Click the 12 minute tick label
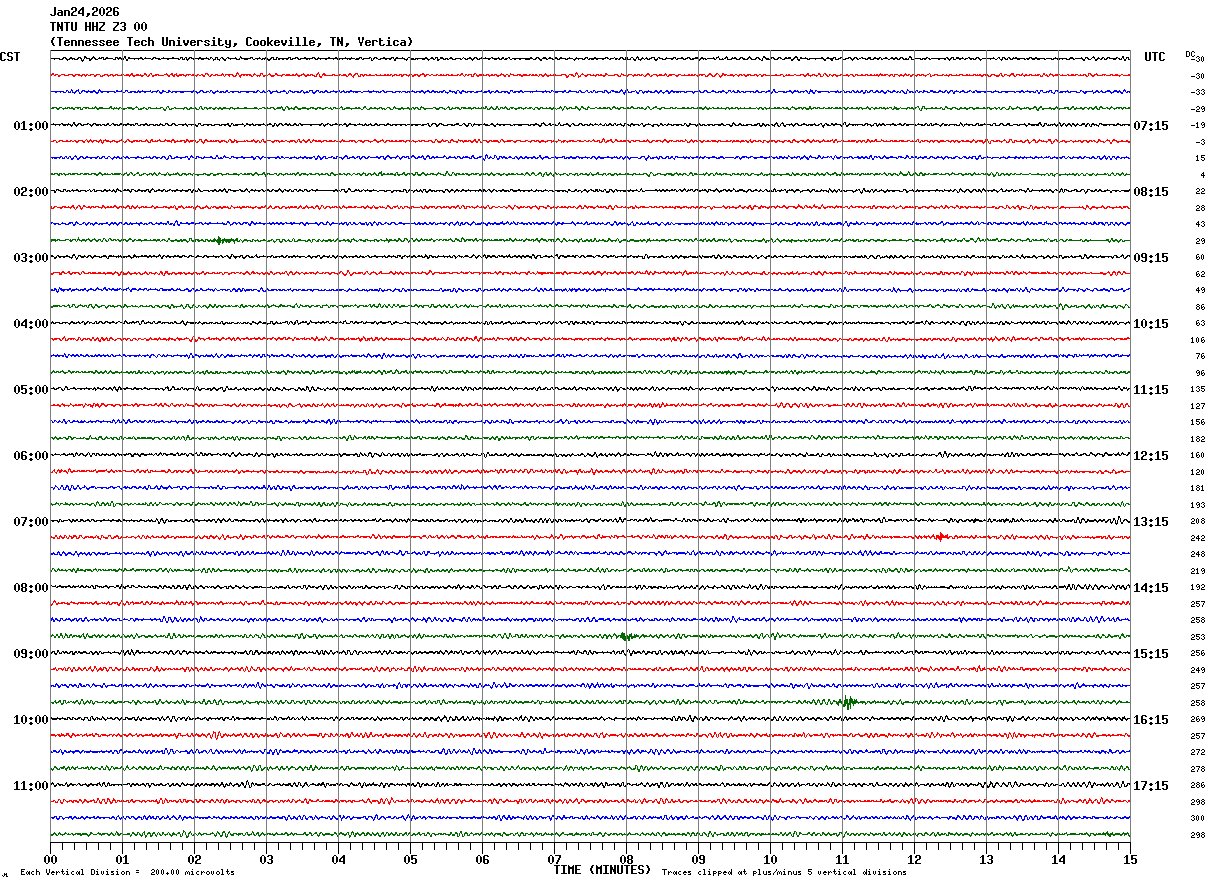Screen dimensions: 1210x886 pos(914,859)
